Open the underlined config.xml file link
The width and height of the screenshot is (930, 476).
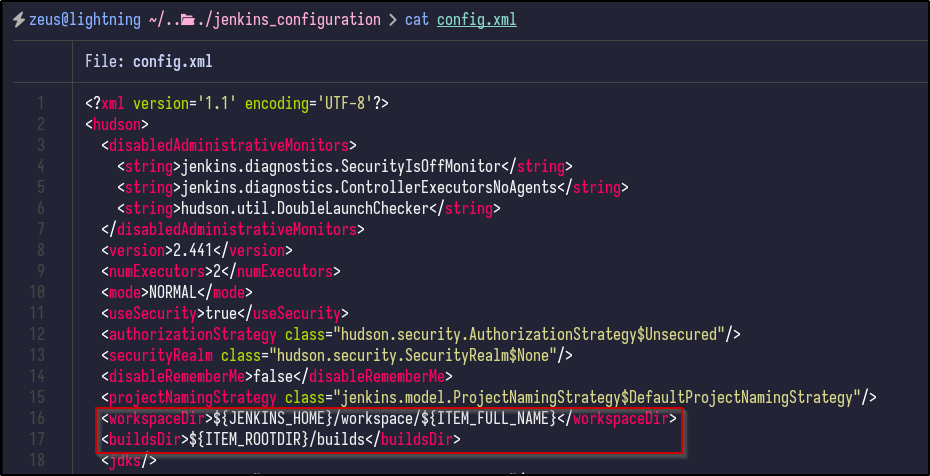(476, 20)
